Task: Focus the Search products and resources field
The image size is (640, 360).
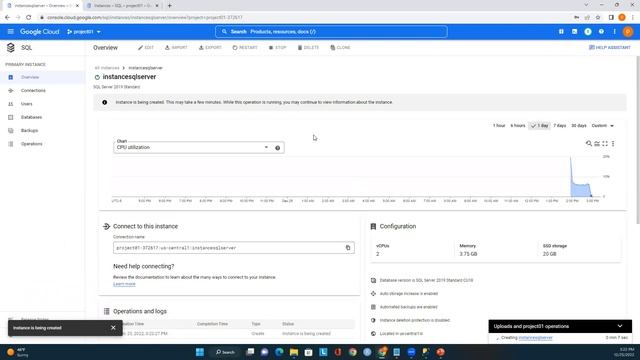Action: tap(331, 31)
